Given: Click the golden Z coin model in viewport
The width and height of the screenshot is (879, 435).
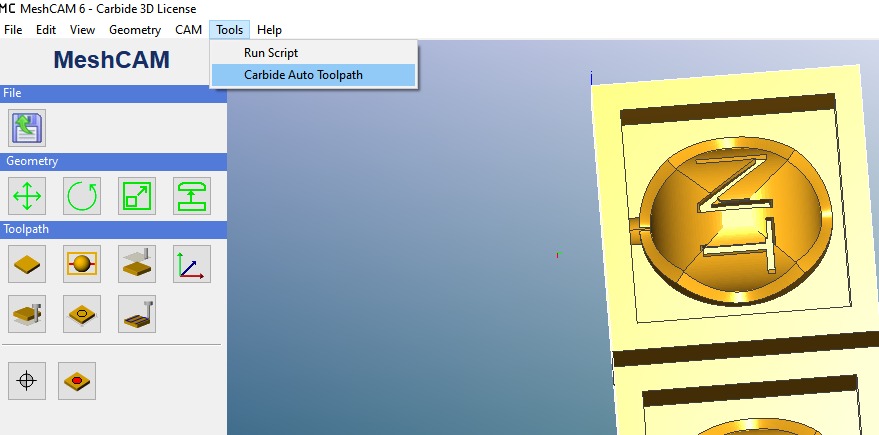Looking at the screenshot, I should coord(736,221).
